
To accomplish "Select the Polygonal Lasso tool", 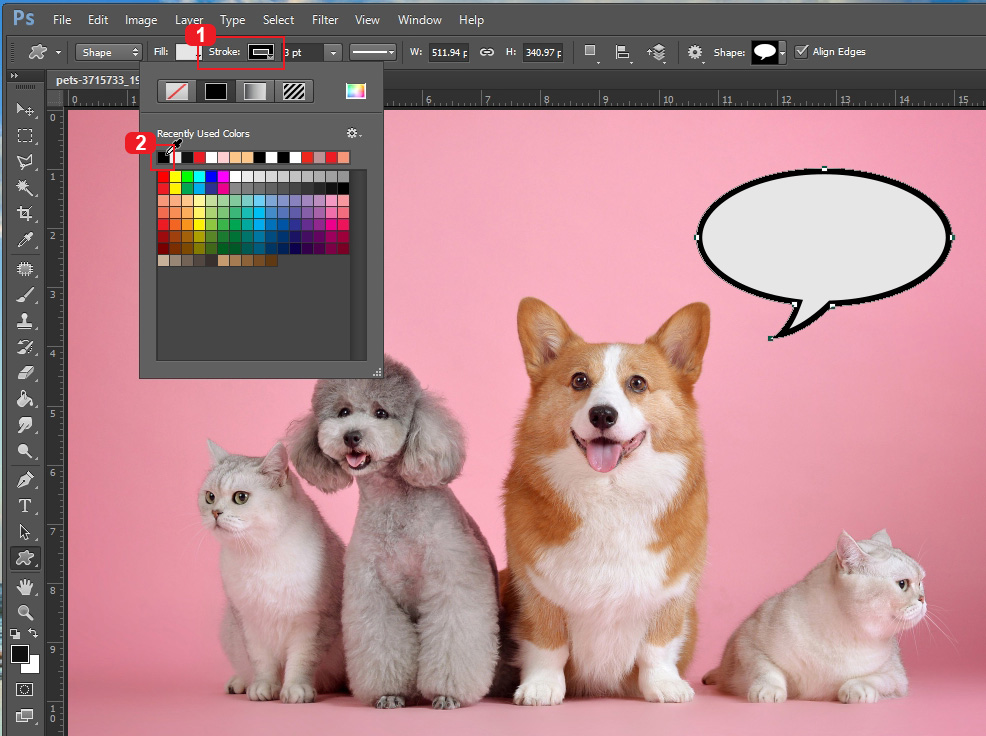I will (25, 162).
